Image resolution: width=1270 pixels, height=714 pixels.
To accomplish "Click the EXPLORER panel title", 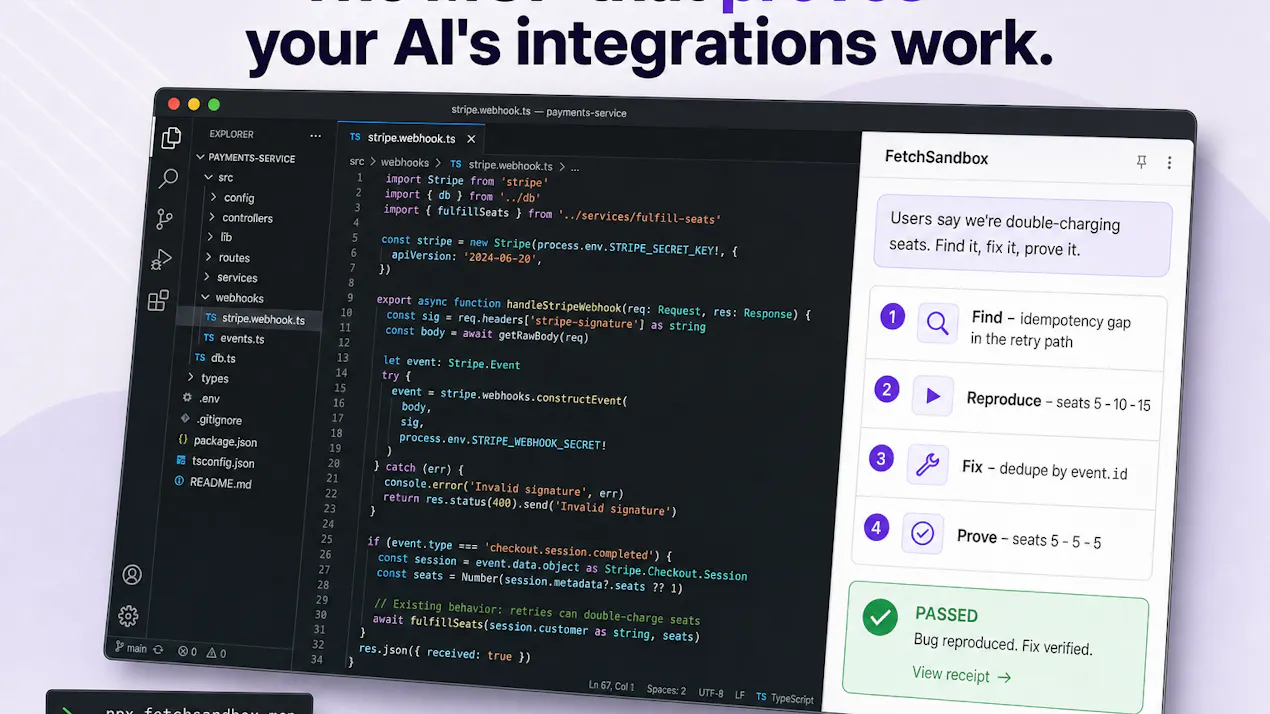I will tap(231, 134).
